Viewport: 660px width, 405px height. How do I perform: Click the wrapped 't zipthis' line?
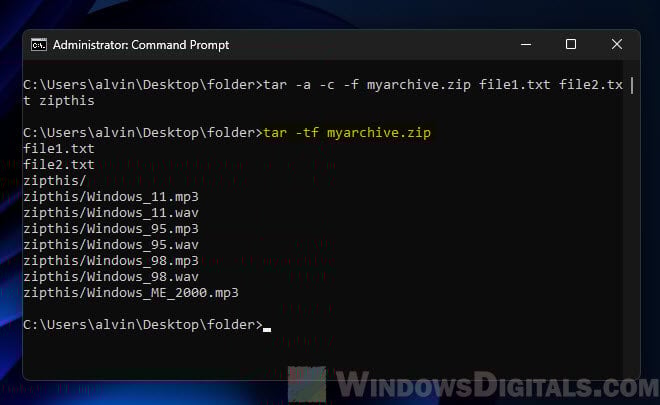coord(59,101)
